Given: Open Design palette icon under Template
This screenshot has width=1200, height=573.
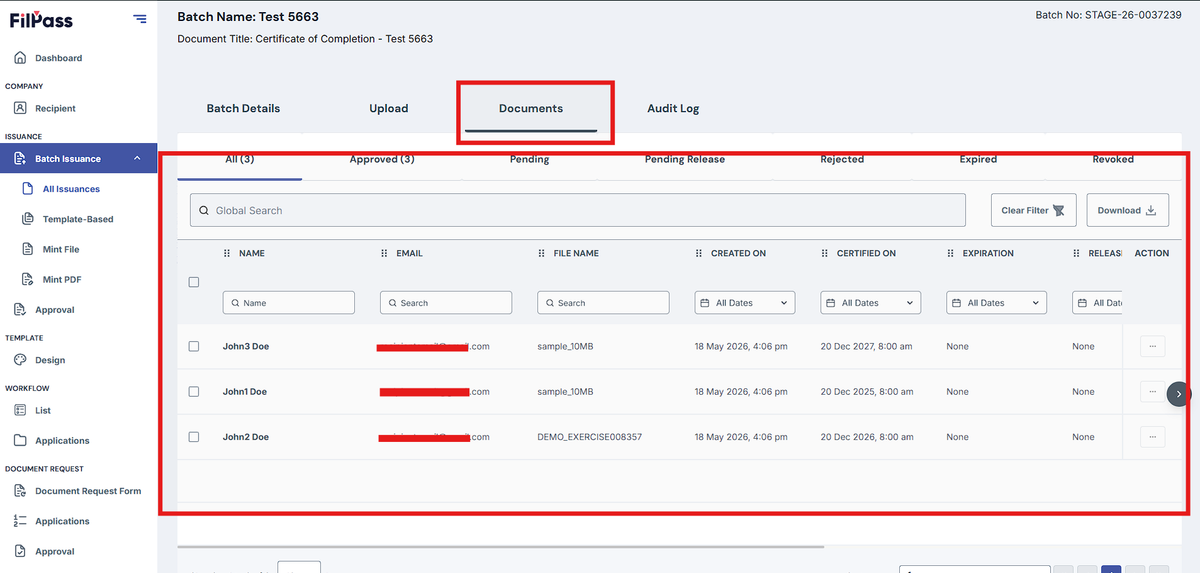Looking at the screenshot, I should [x=20, y=360].
